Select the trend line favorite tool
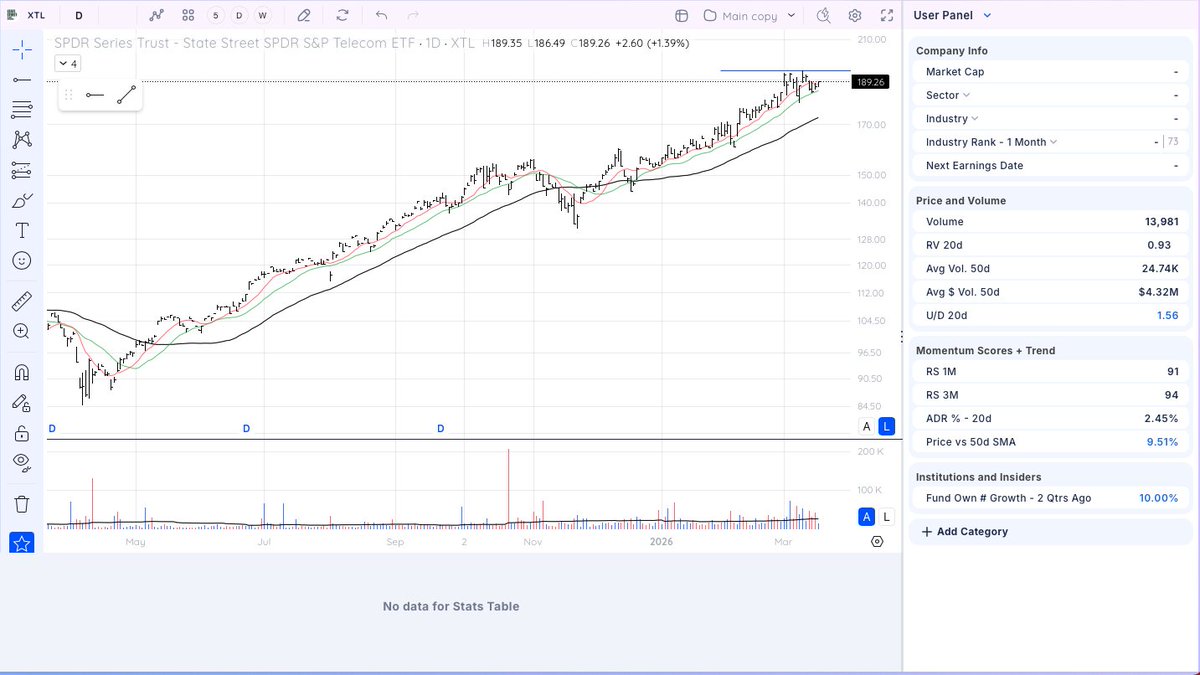The width and height of the screenshot is (1200, 675). tap(125, 95)
